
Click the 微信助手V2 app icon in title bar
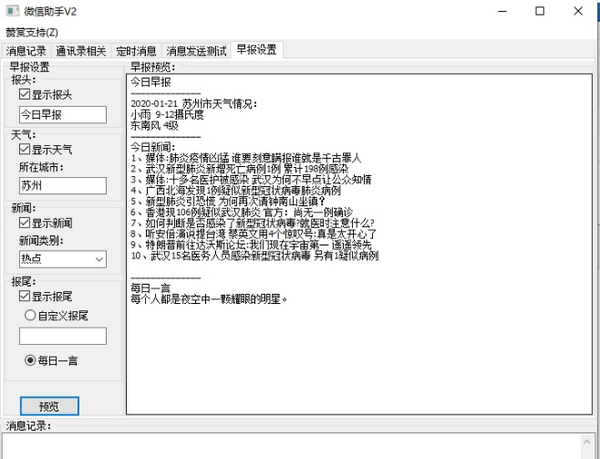pyautogui.click(x=12, y=11)
